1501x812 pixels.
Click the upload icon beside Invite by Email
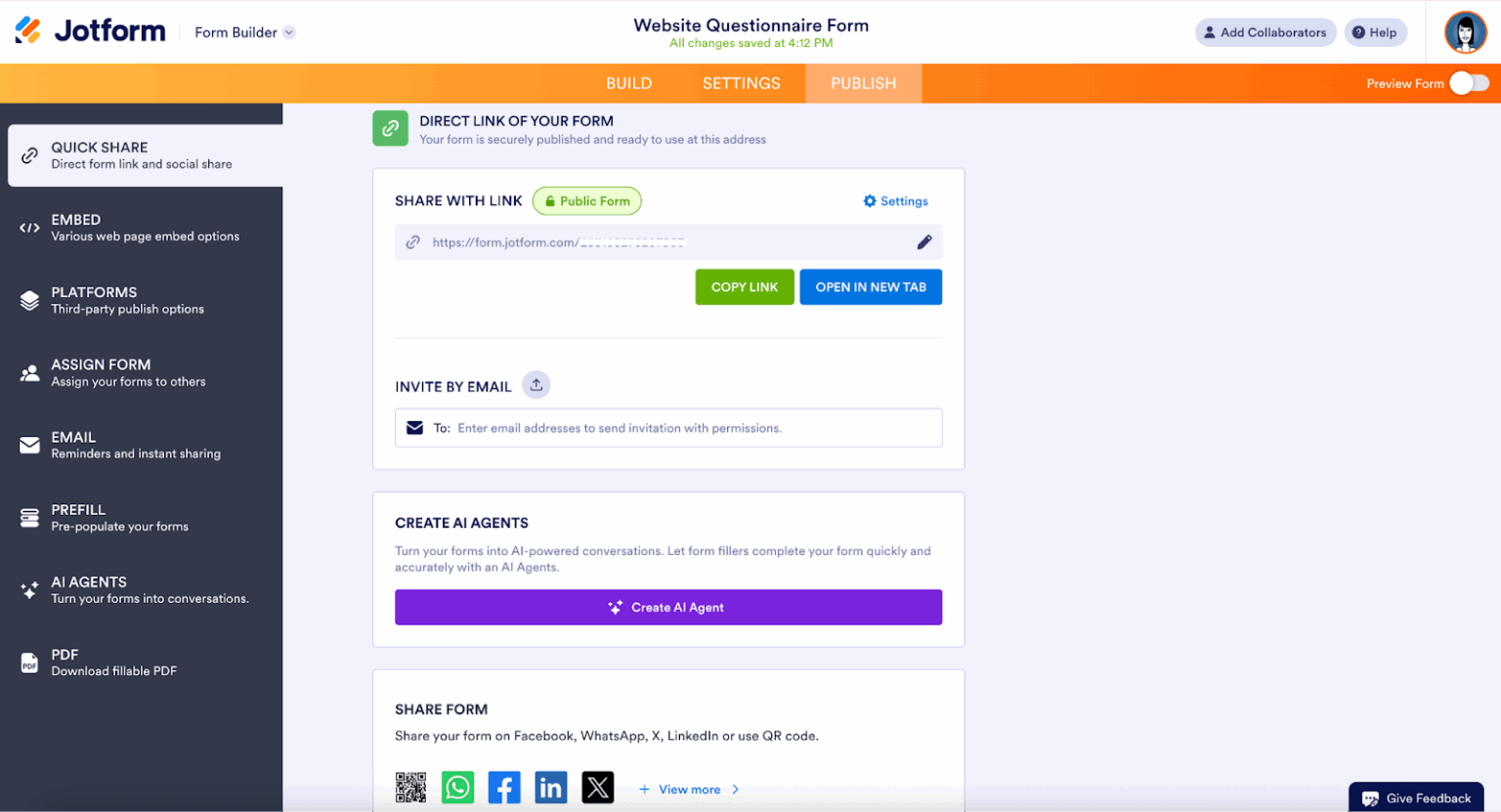pos(536,385)
